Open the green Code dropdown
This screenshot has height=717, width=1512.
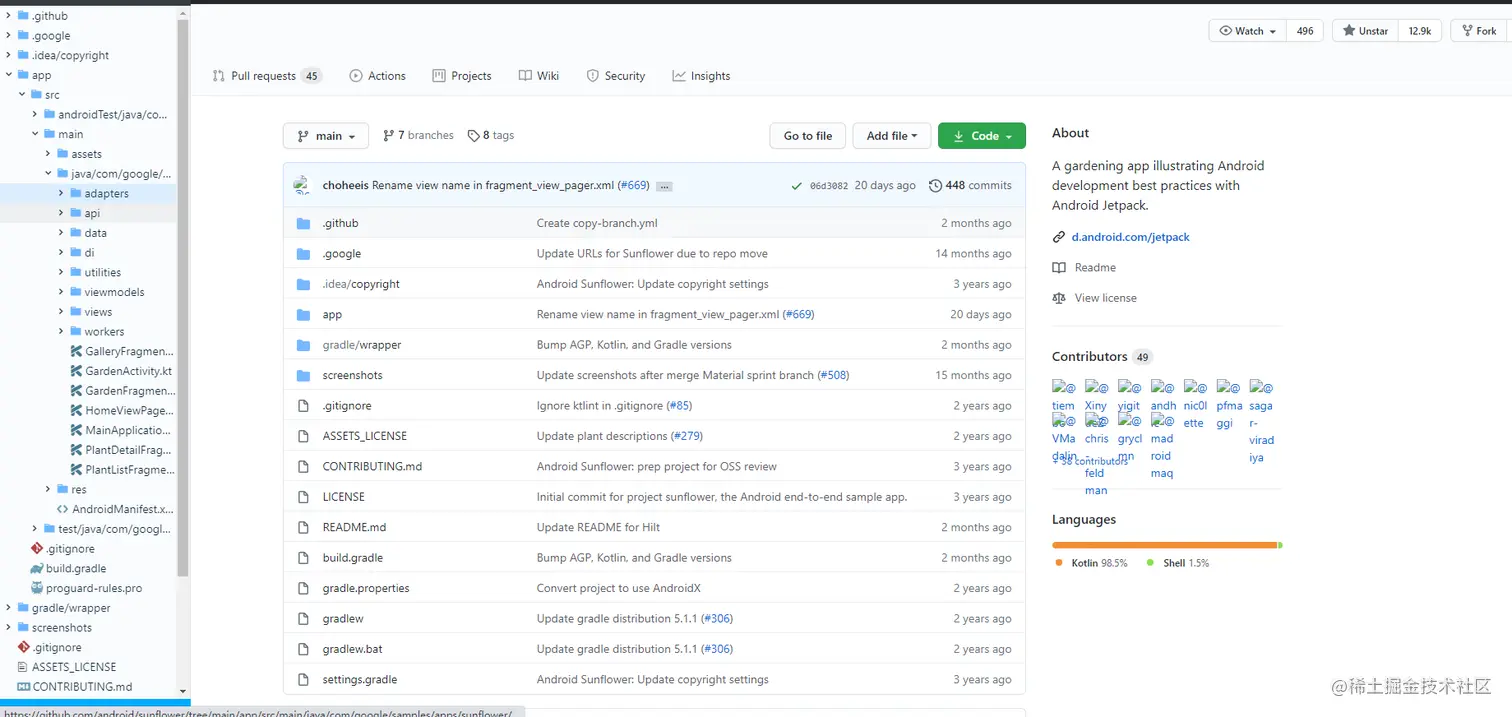point(982,136)
